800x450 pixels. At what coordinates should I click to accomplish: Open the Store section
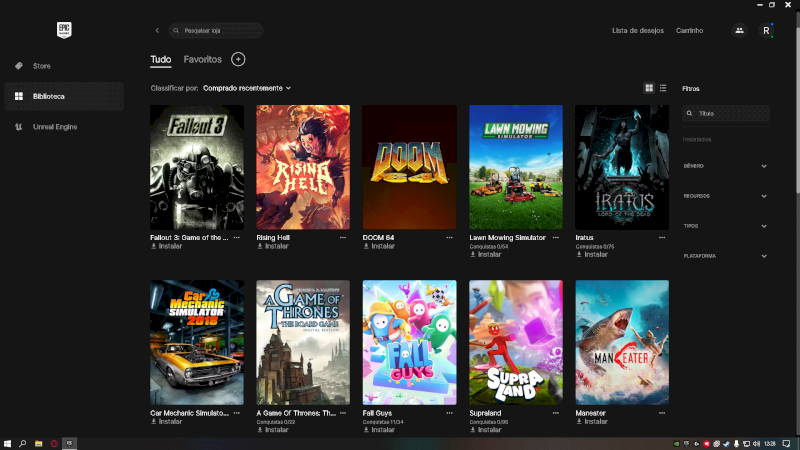click(x=41, y=66)
